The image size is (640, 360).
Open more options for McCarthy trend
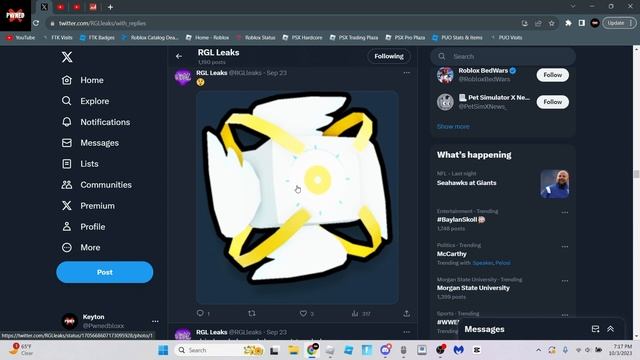tap(565, 247)
